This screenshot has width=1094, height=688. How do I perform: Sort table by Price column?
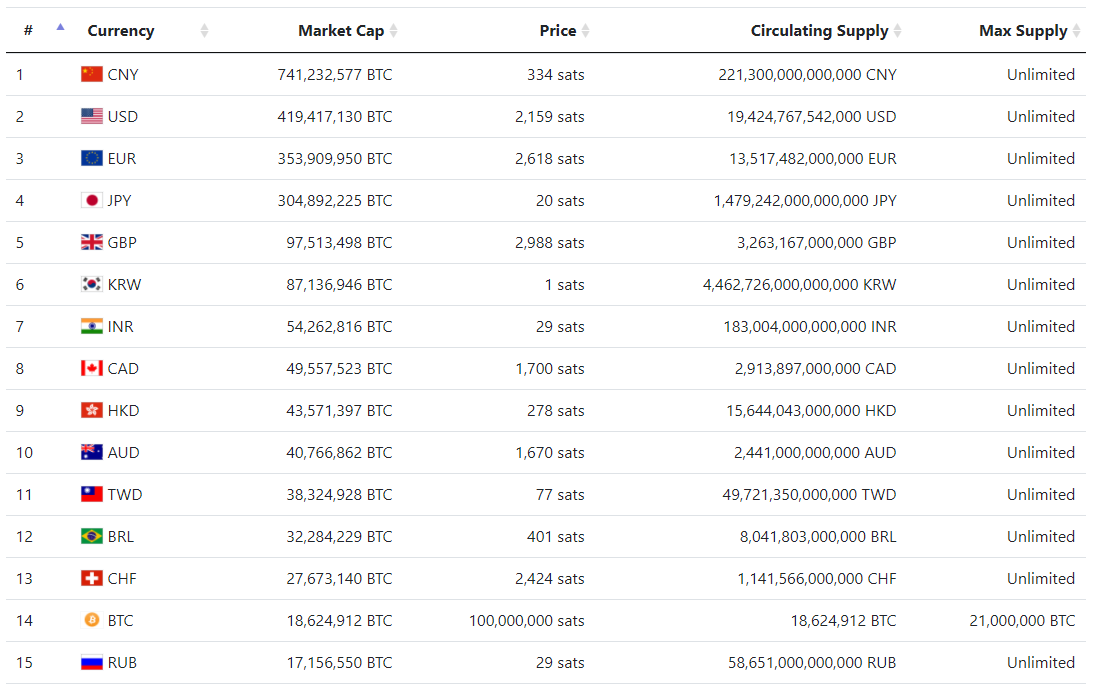558,31
